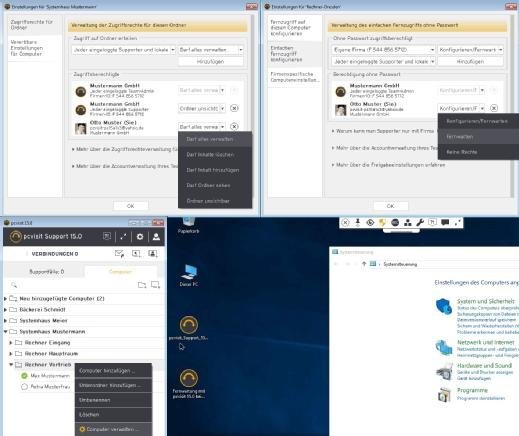Click the yellow shield icon in session toolbar

[x=382, y=222]
